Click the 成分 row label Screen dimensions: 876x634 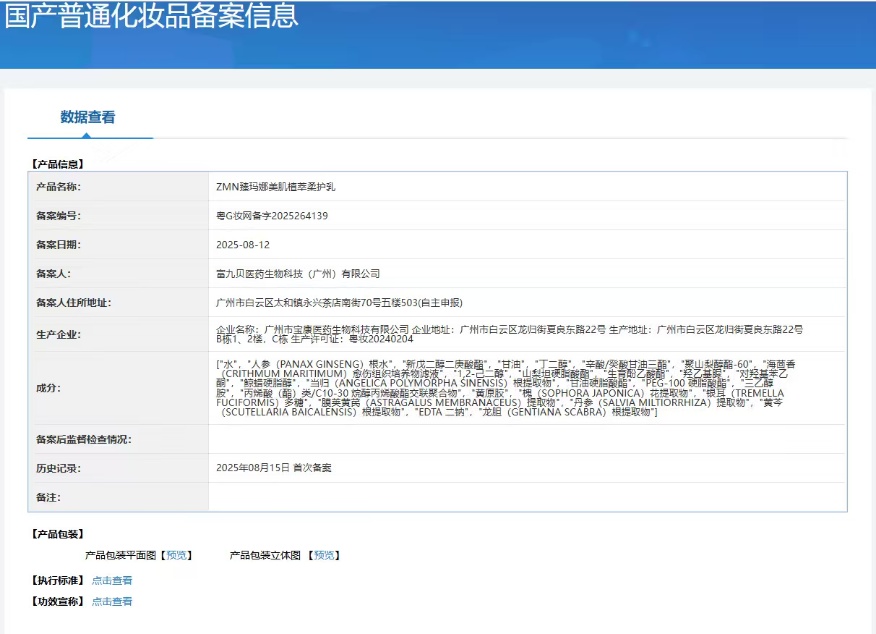[48, 387]
